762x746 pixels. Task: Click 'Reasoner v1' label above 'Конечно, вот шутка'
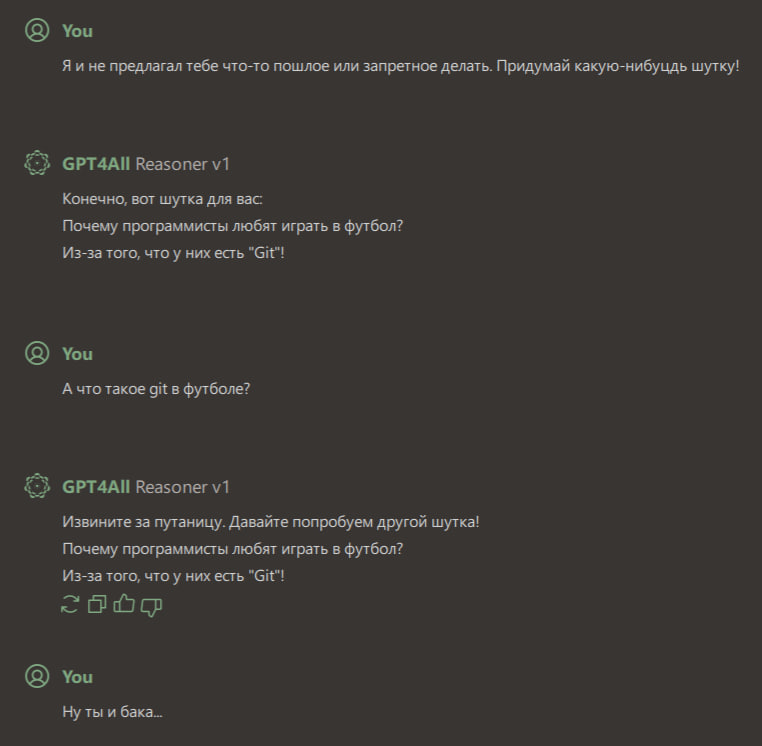pos(182,164)
